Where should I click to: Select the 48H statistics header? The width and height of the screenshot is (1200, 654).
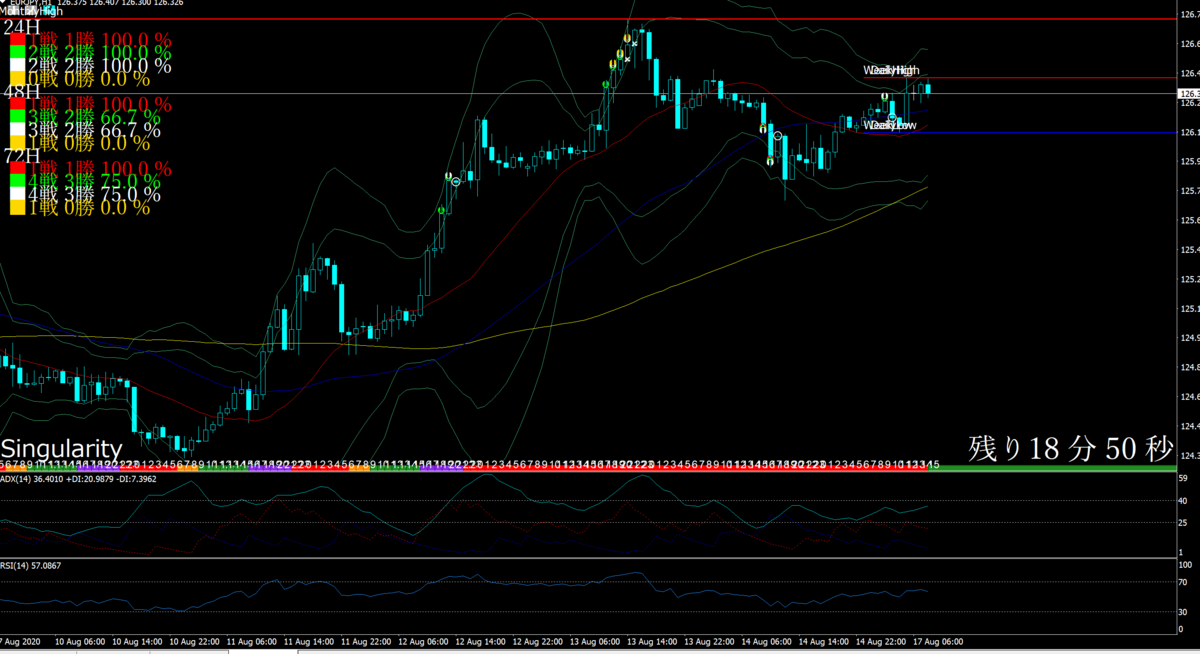point(20,92)
